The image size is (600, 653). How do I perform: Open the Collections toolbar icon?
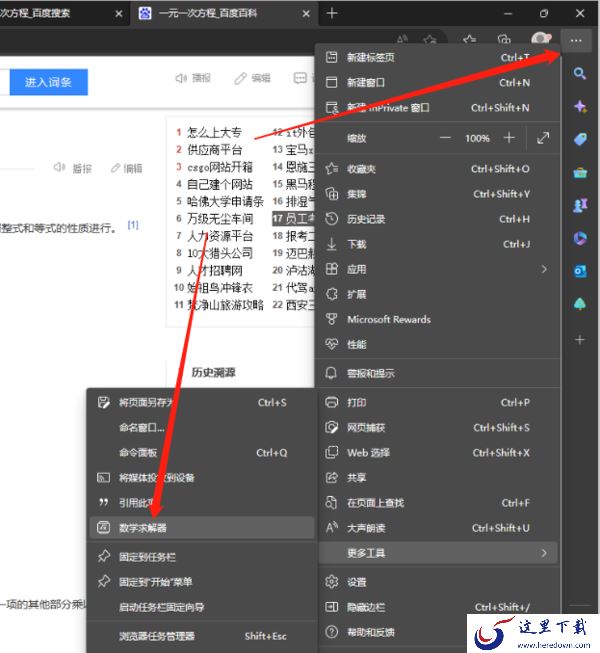(x=504, y=40)
